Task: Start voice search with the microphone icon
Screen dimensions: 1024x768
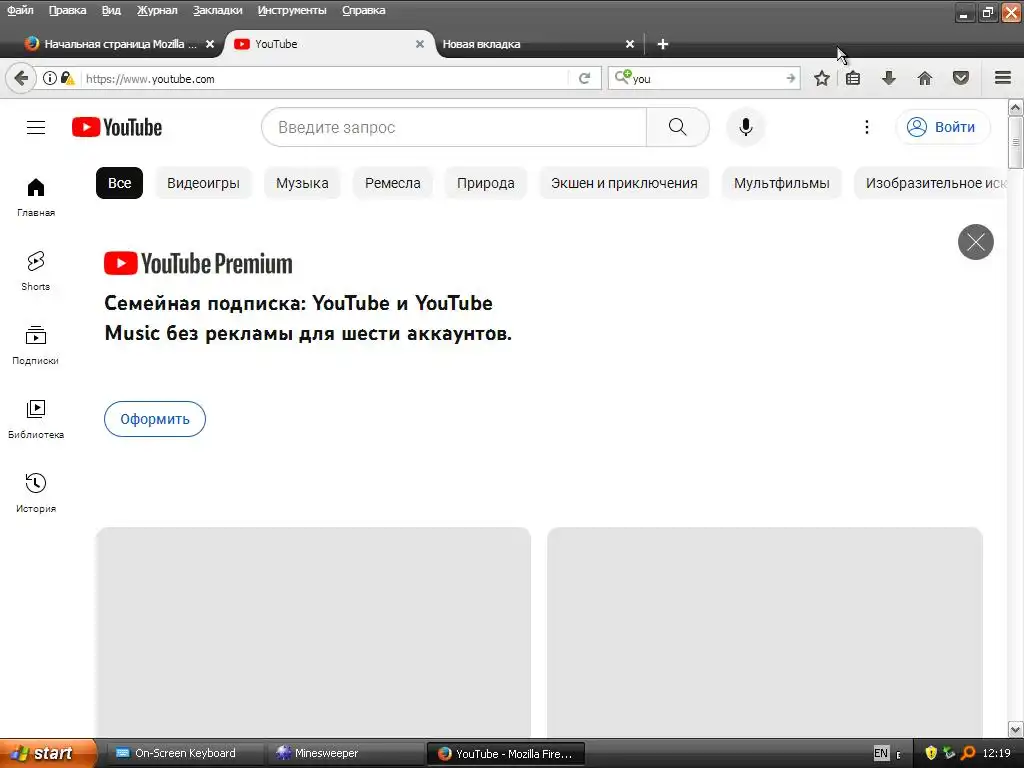Action: [745, 127]
